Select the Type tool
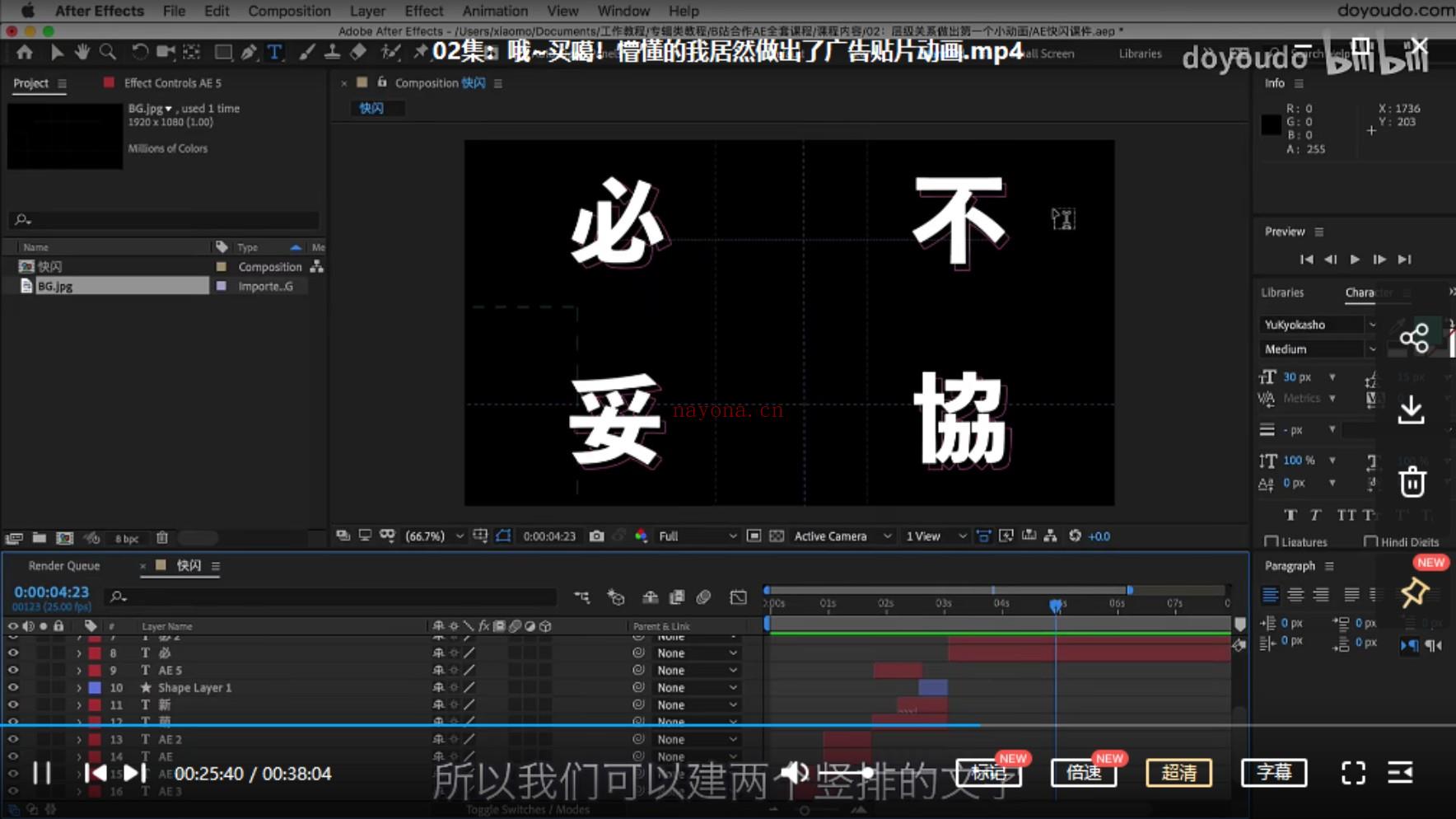1456x819 pixels. (274, 52)
